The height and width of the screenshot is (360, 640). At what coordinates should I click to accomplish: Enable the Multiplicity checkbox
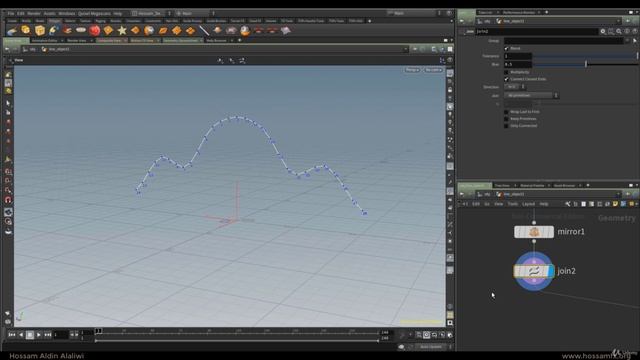coord(507,72)
